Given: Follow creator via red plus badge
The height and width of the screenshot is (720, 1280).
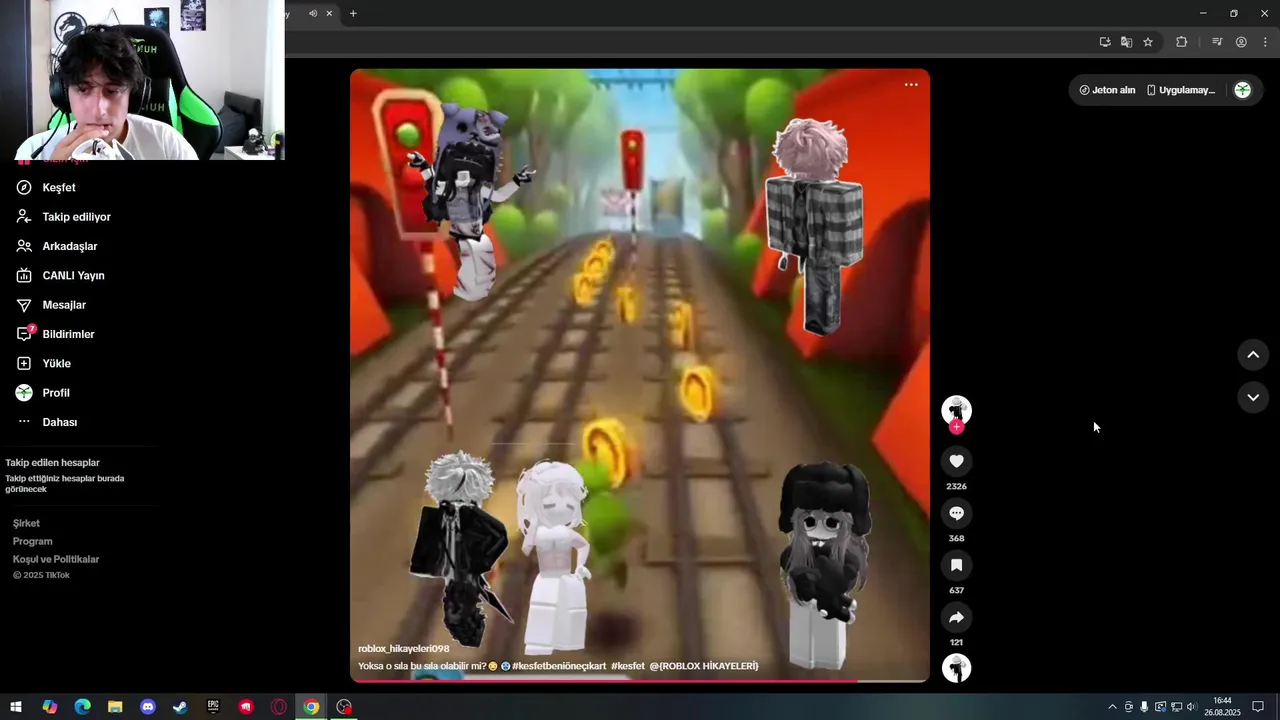Looking at the screenshot, I should click(956, 427).
